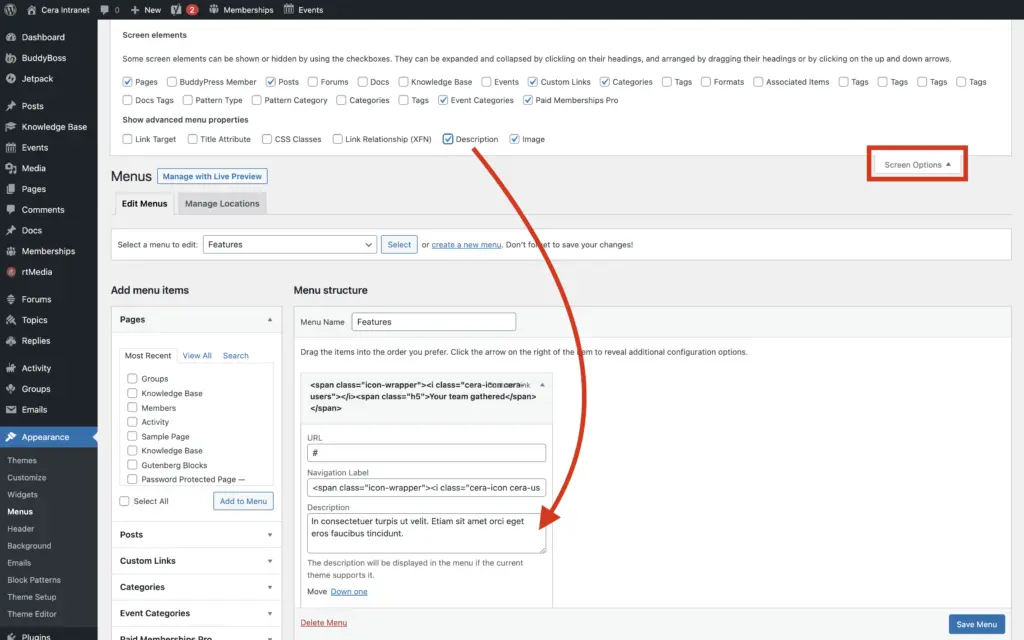Screen dimensions: 1024x640
Task: Expand the Custom Links accordion section
Action: 196,561
